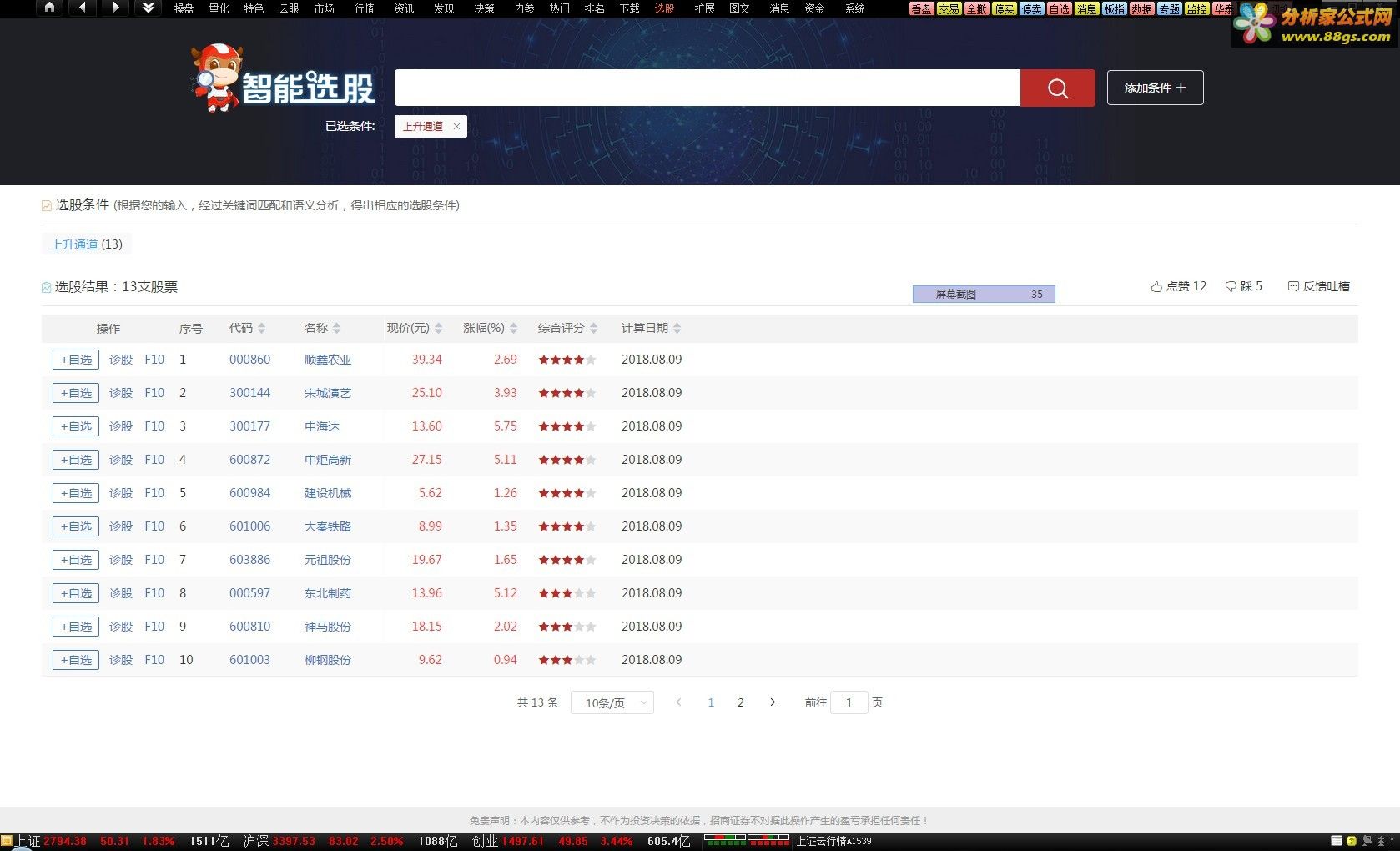Sort by 综合评分 column arrows
The height and width of the screenshot is (851, 1400).
click(x=593, y=328)
